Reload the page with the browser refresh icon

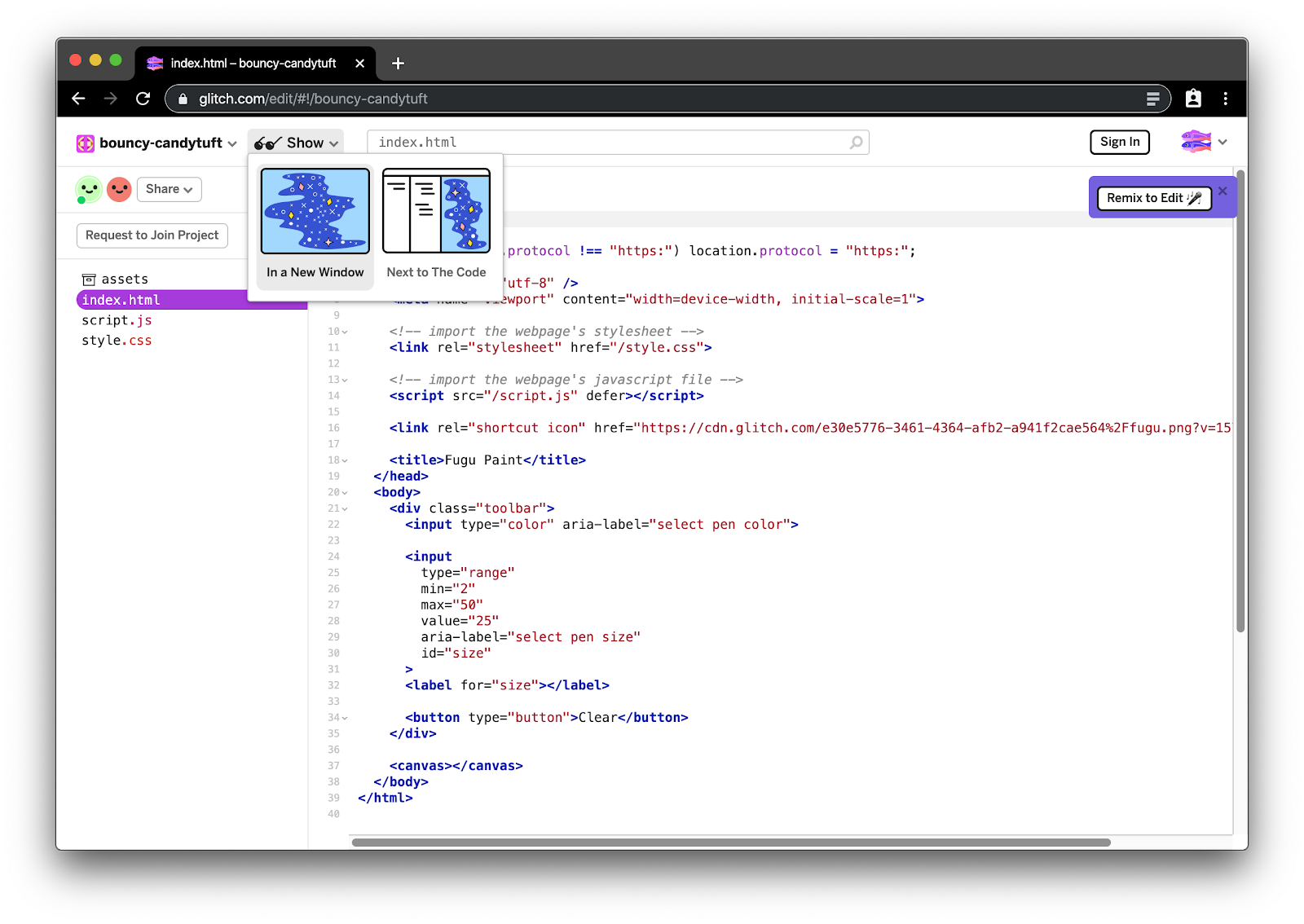pyautogui.click(x=143, y=98)
